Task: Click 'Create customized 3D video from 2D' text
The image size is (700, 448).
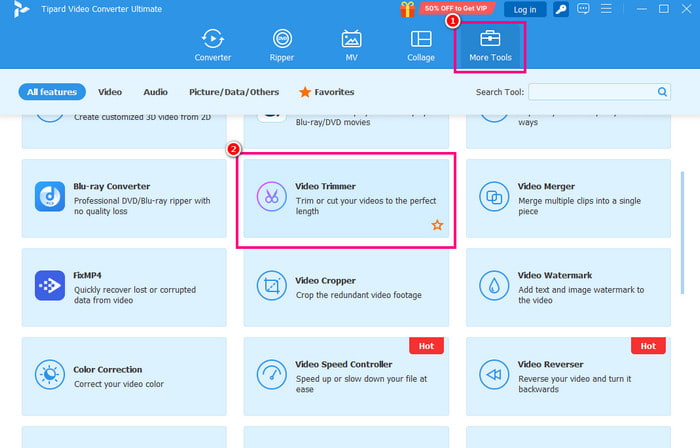Action: (x=142, y=117)
